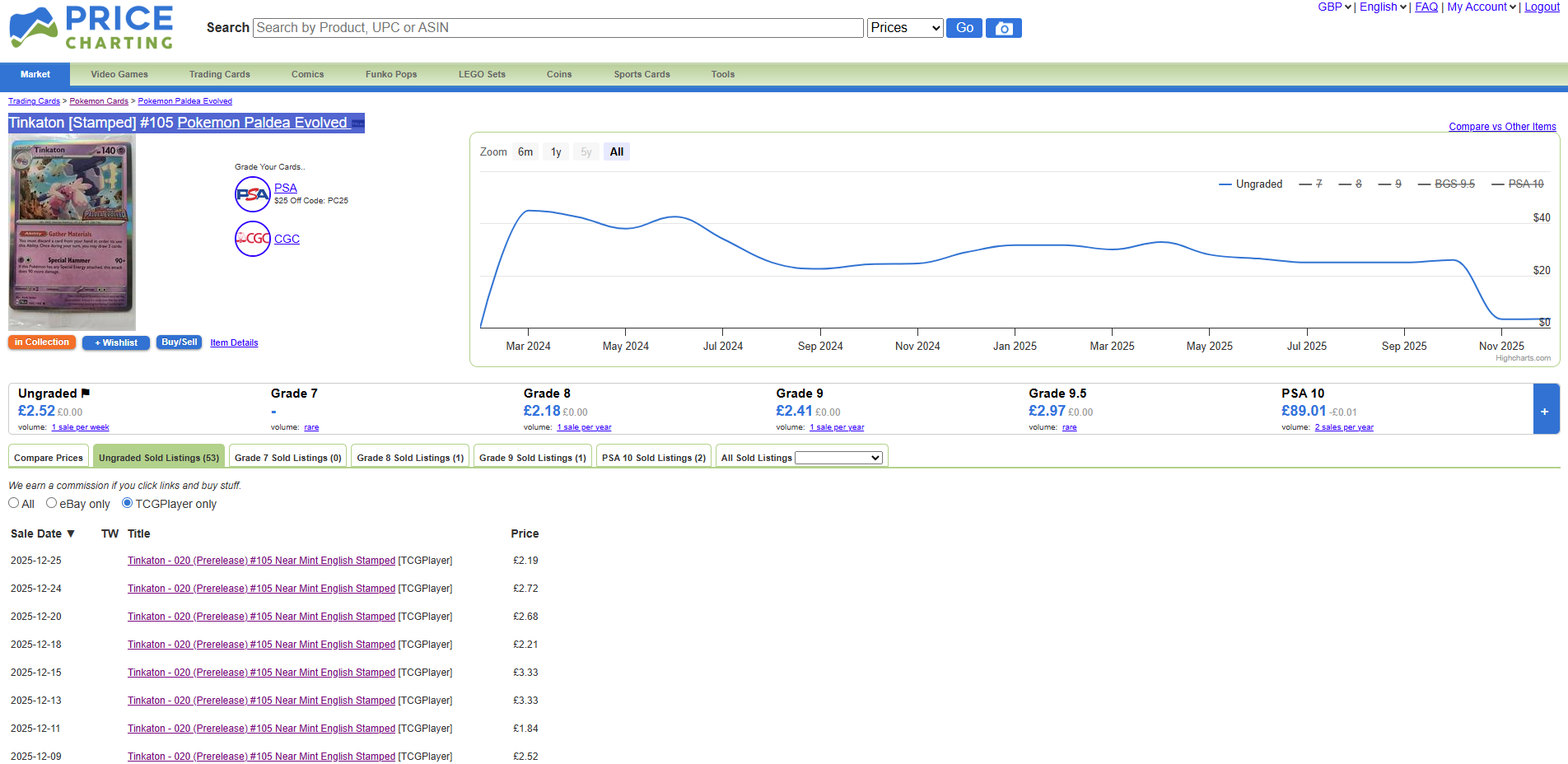Select the eBay only radio button
Viewport: 1568px width, 764px height.
[x=52, y=503]
